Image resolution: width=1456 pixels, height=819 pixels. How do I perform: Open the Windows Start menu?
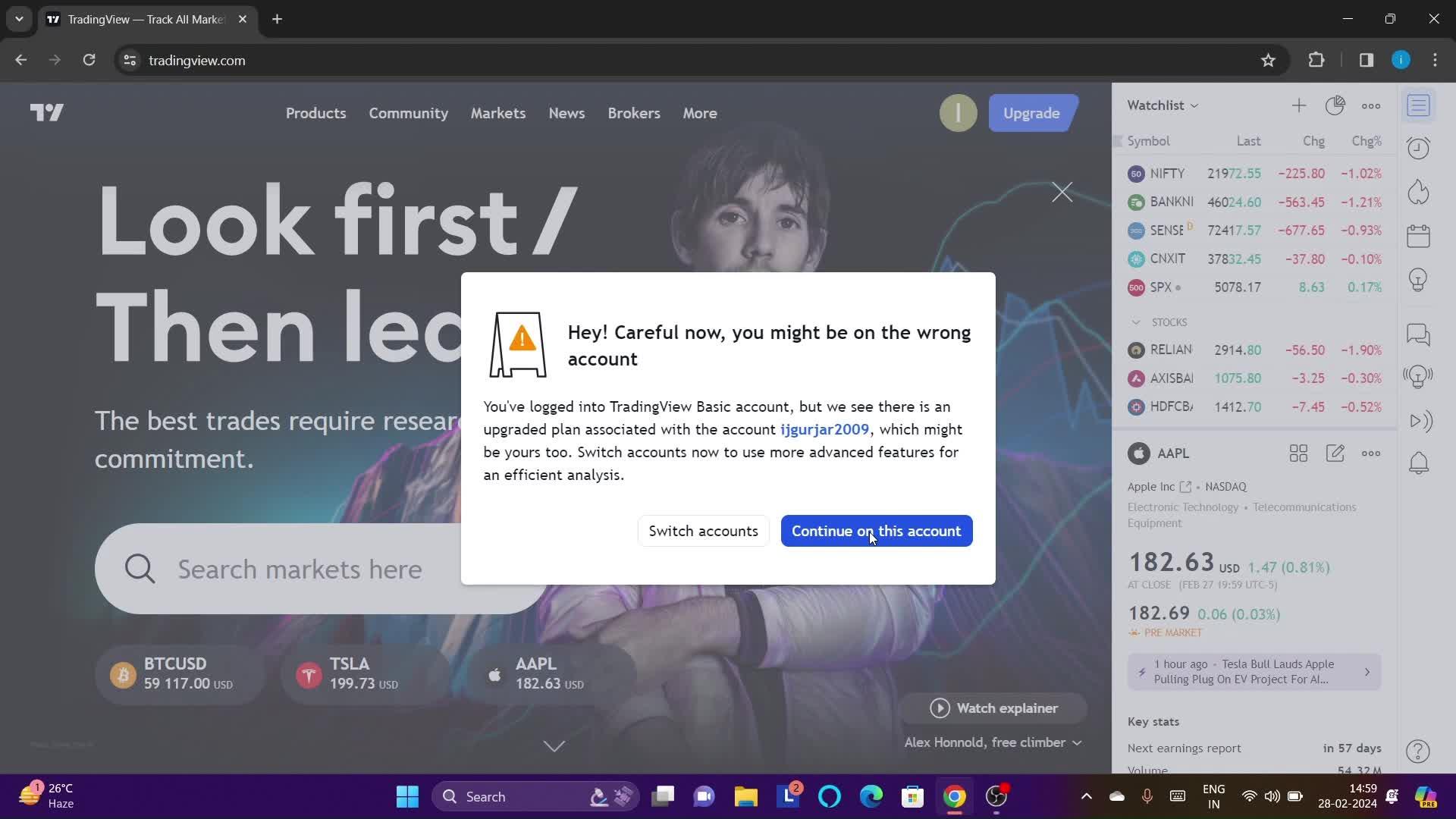pos(407,796)
